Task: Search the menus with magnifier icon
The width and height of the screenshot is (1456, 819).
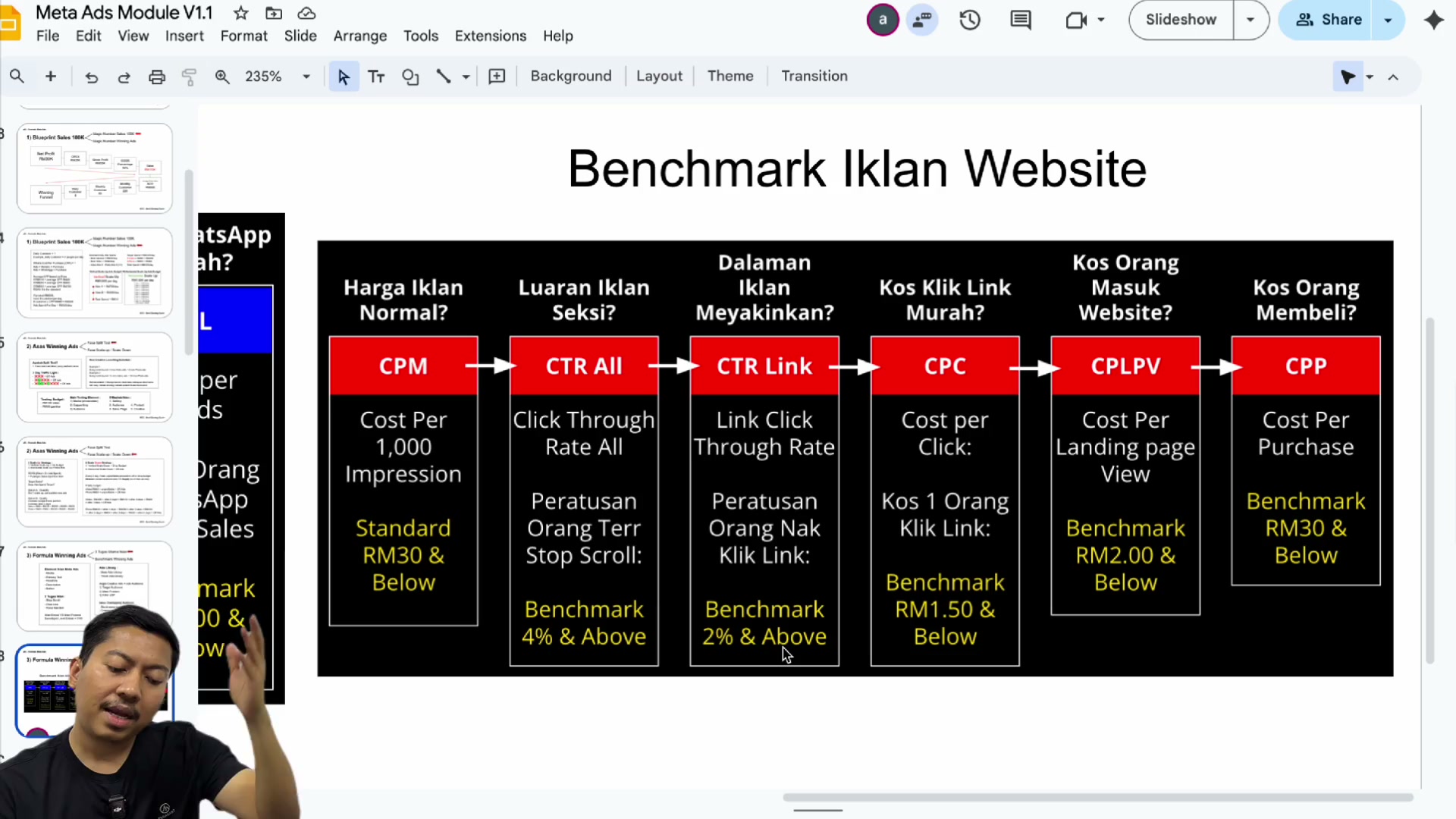Action: click(17, 76)
